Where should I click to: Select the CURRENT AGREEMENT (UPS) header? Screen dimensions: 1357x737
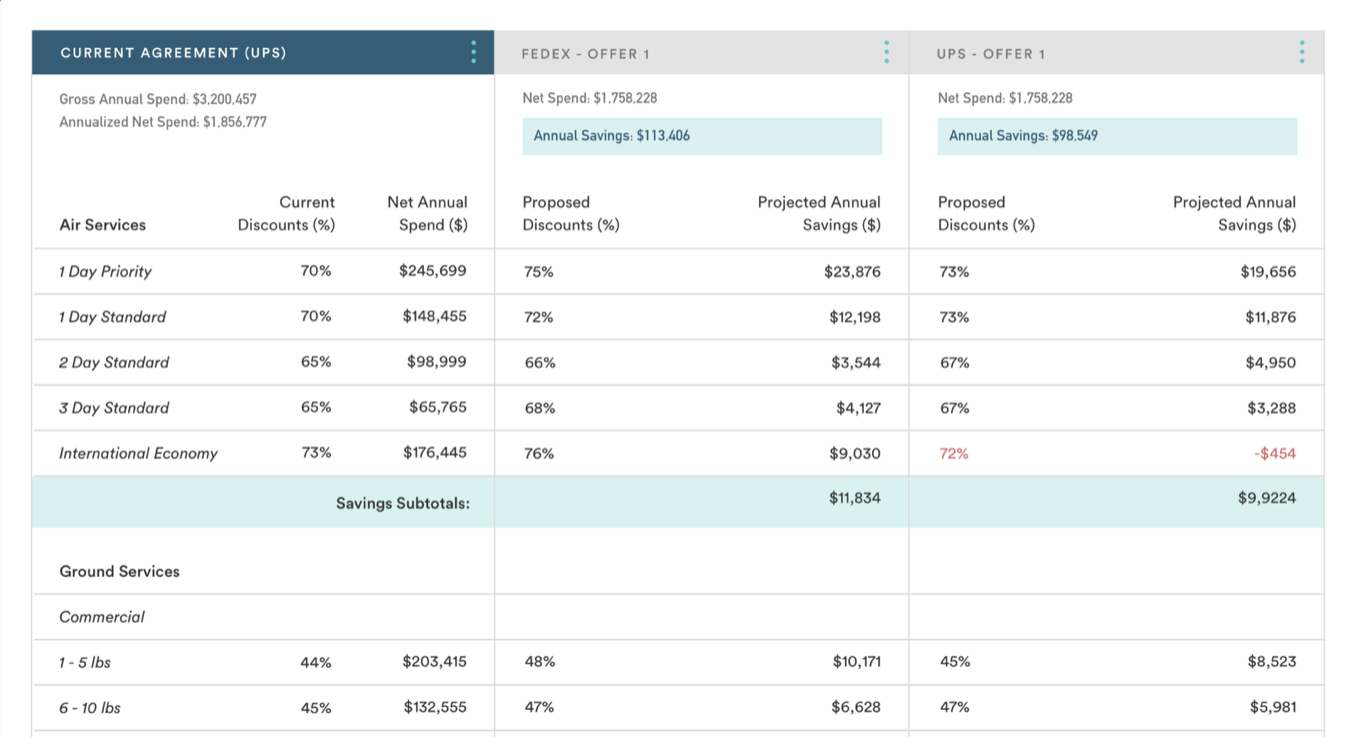[x=166, y=52]
